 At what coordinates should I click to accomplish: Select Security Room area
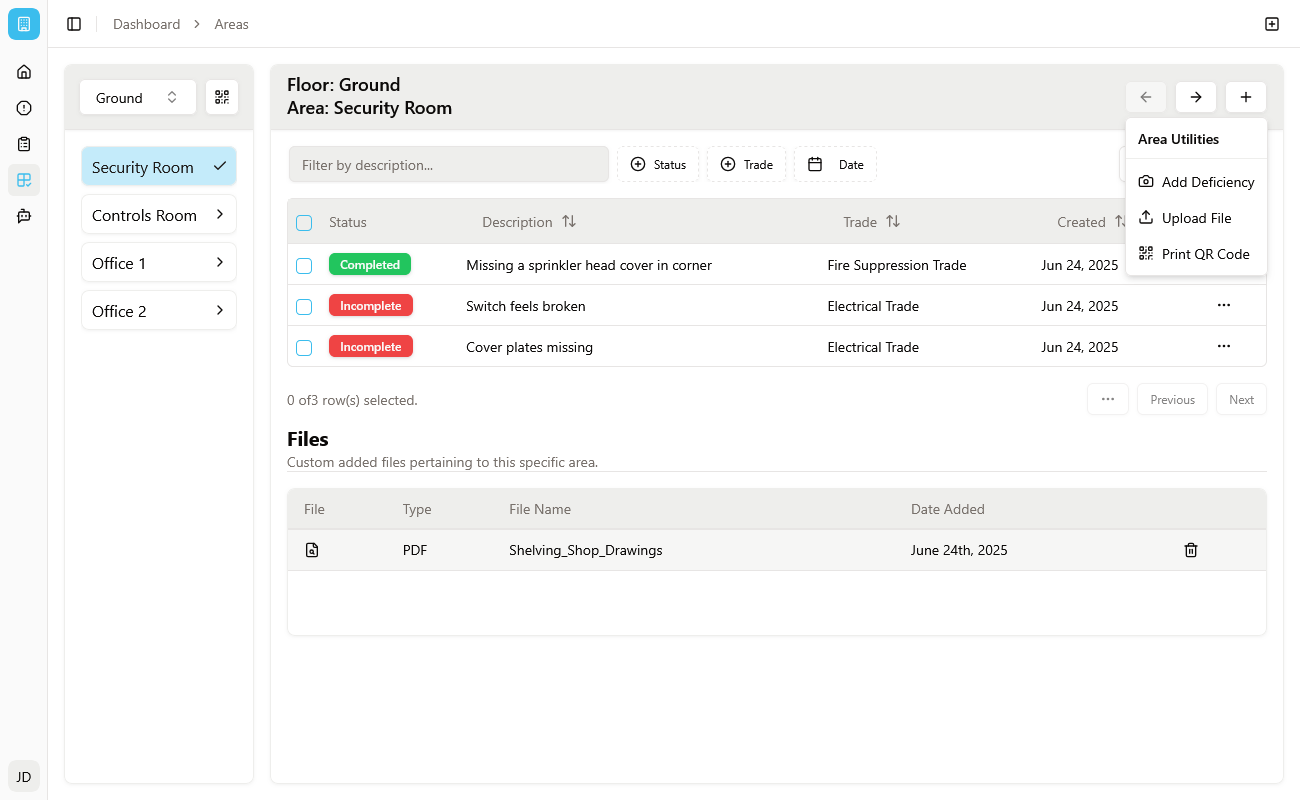[159, 167]
